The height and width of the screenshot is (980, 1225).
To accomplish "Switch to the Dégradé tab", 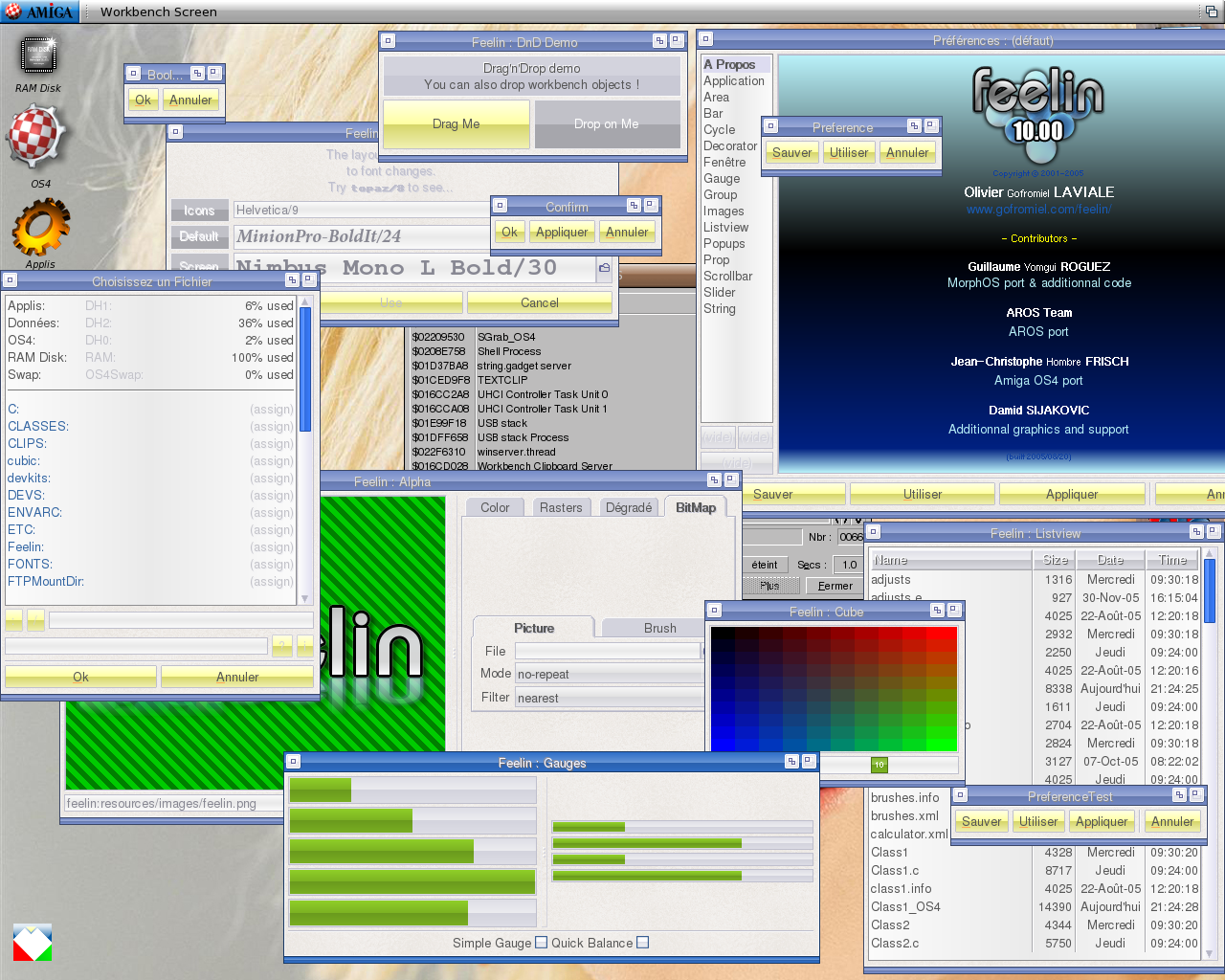I will pyautogui.click(x=629, y=507).
